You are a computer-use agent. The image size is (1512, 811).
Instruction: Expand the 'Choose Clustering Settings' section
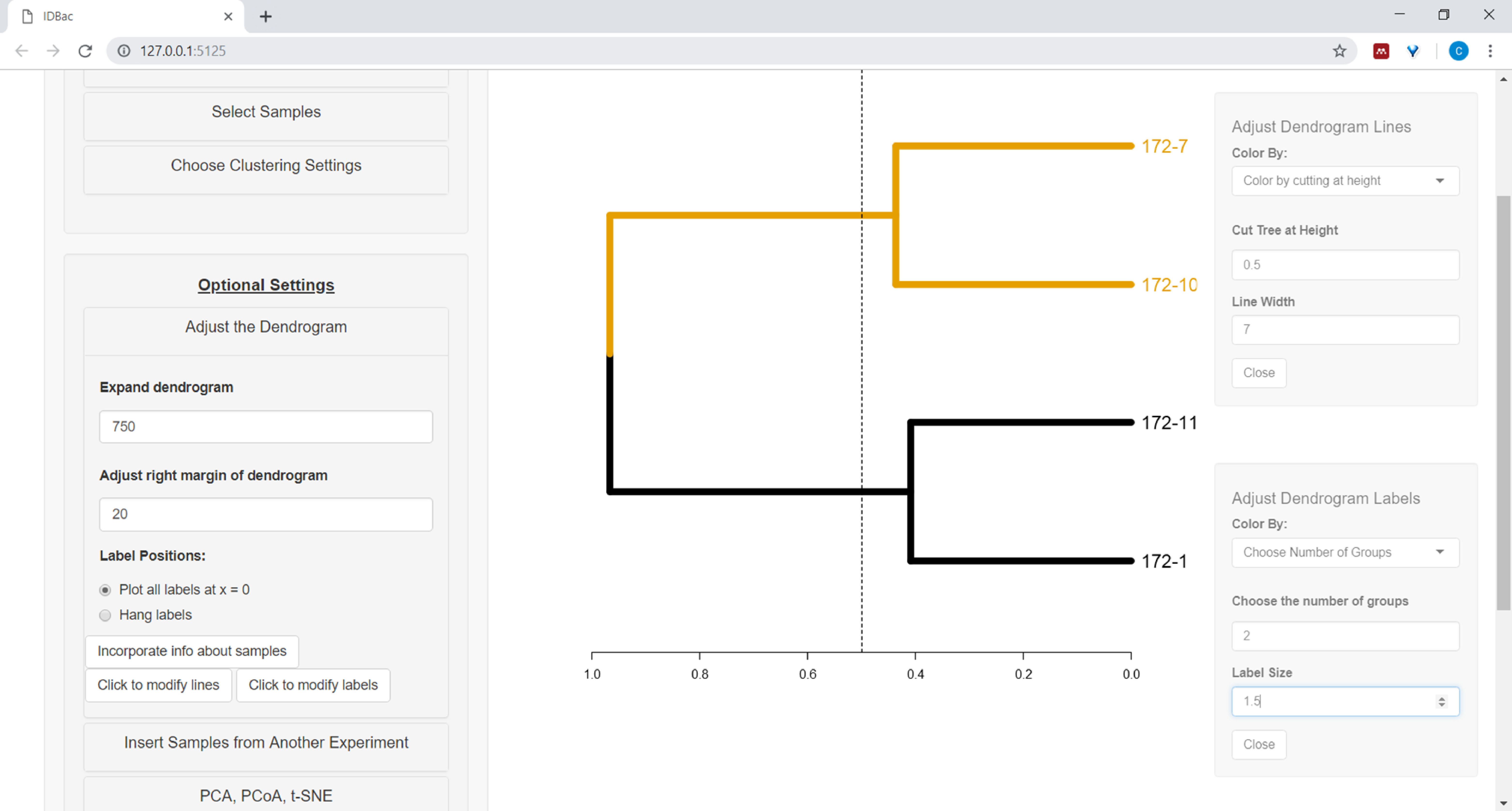(266, 165)
